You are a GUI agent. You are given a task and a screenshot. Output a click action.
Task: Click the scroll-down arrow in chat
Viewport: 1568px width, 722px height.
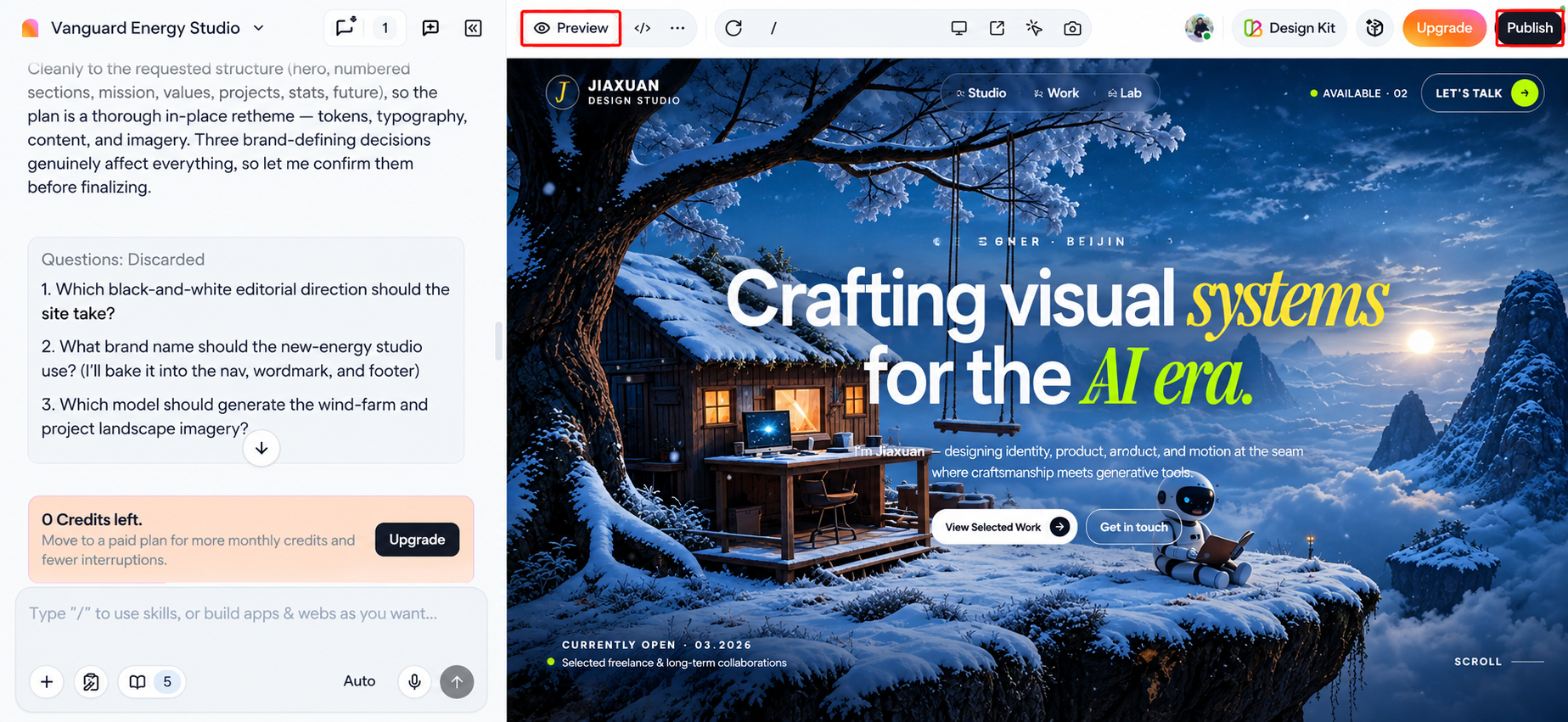pyautogui.click(x=261, y=448)
